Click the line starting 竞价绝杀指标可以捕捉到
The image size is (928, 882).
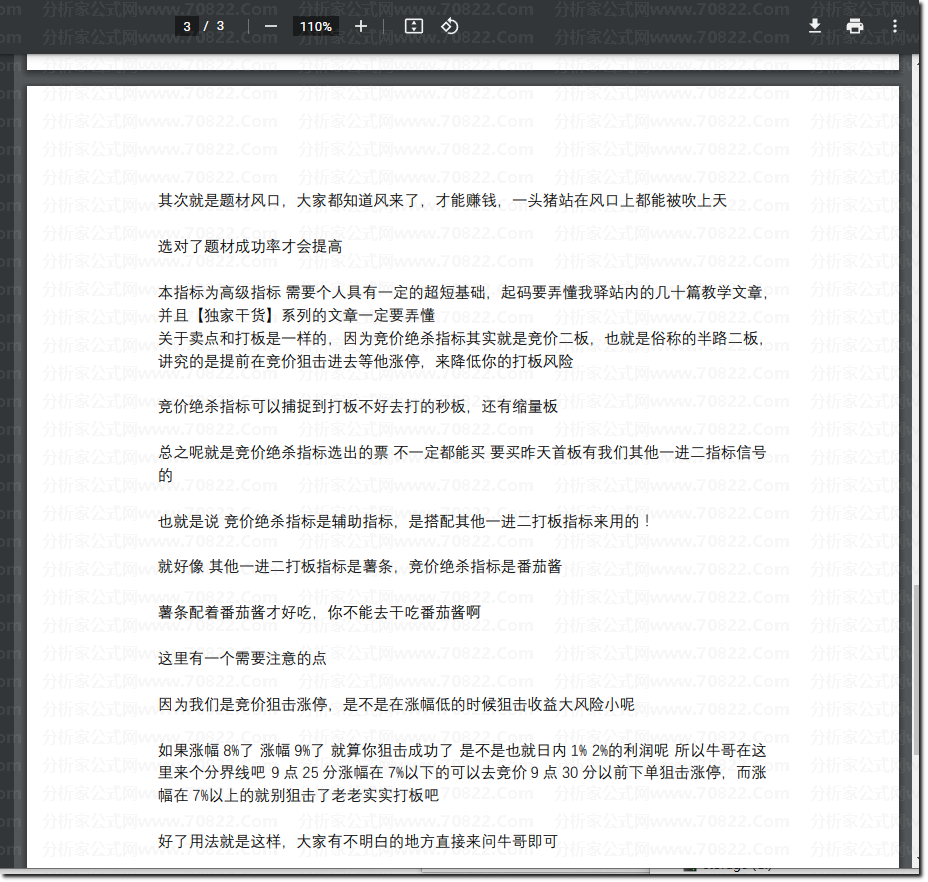click(x=358, y=407)
